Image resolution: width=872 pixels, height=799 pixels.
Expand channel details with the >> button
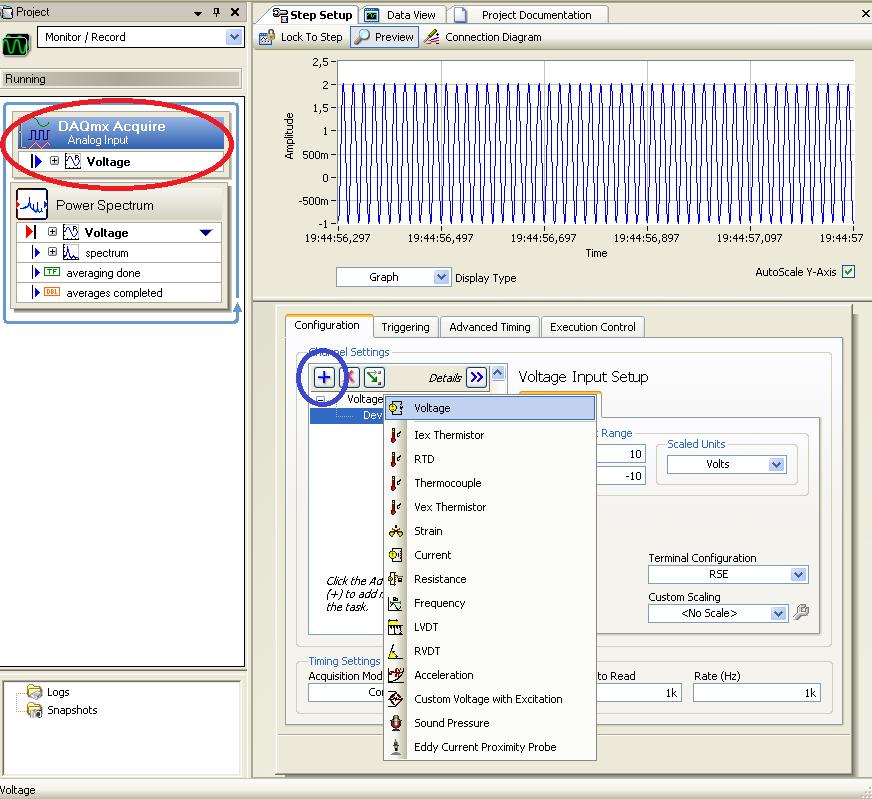[x=477, y=378]
